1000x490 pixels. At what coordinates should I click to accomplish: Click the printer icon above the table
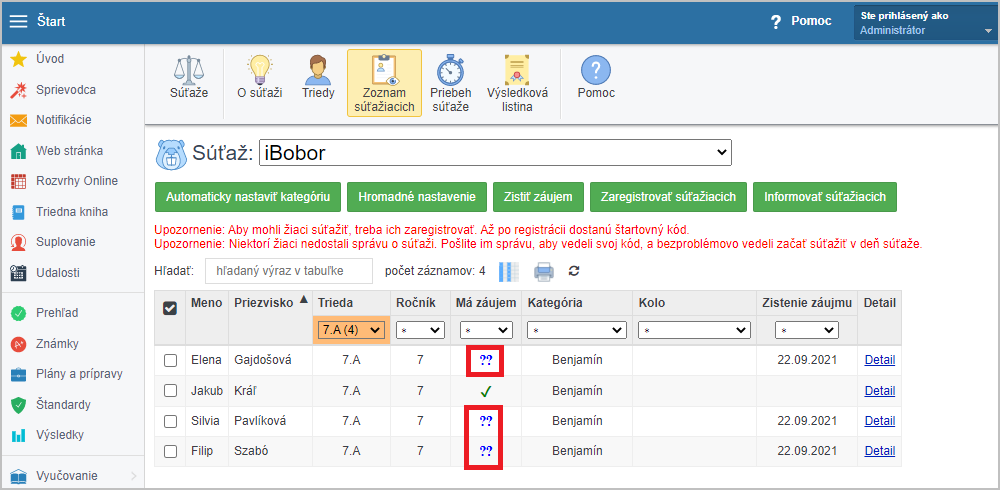pos(543,272)
